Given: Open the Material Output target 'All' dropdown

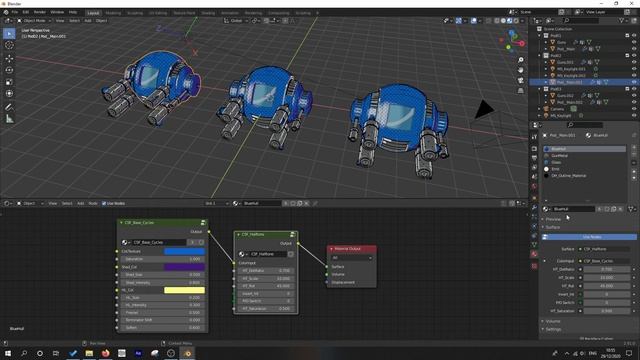Looking at the screenshot, I should point(352,258).
